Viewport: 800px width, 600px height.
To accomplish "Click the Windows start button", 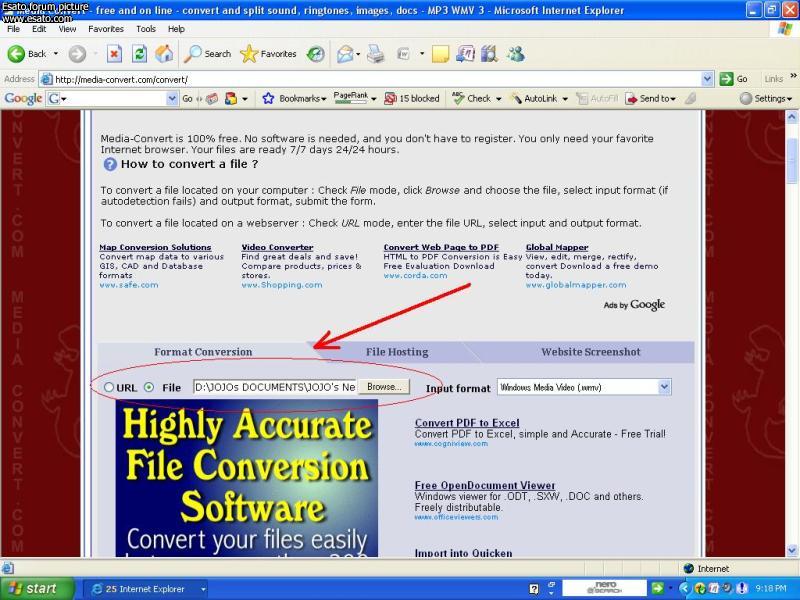I will (x=37, y=588).
